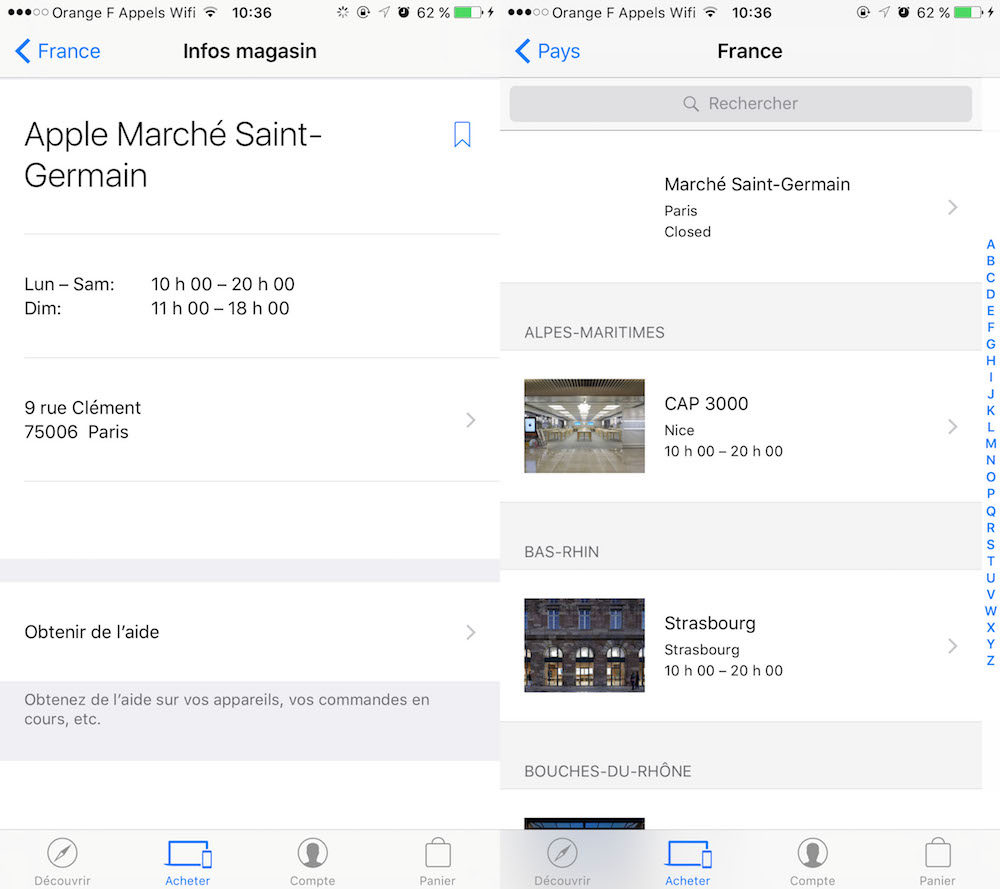Tap the Nice city label
Viewport: 1000px width, 889px height.
pyautogui.click(x=679, y=430)
